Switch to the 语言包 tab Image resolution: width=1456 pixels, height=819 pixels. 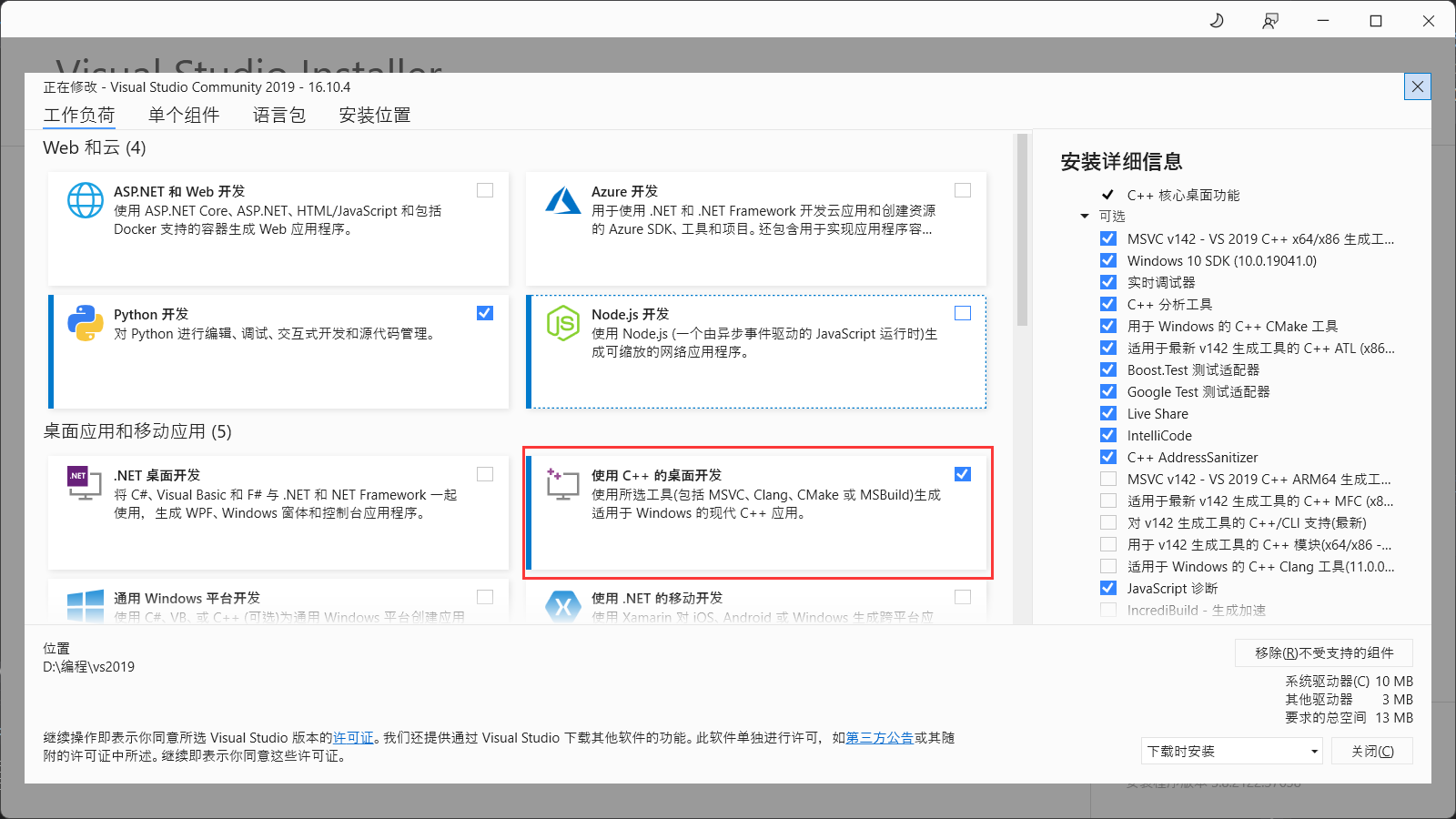point(279,115)
